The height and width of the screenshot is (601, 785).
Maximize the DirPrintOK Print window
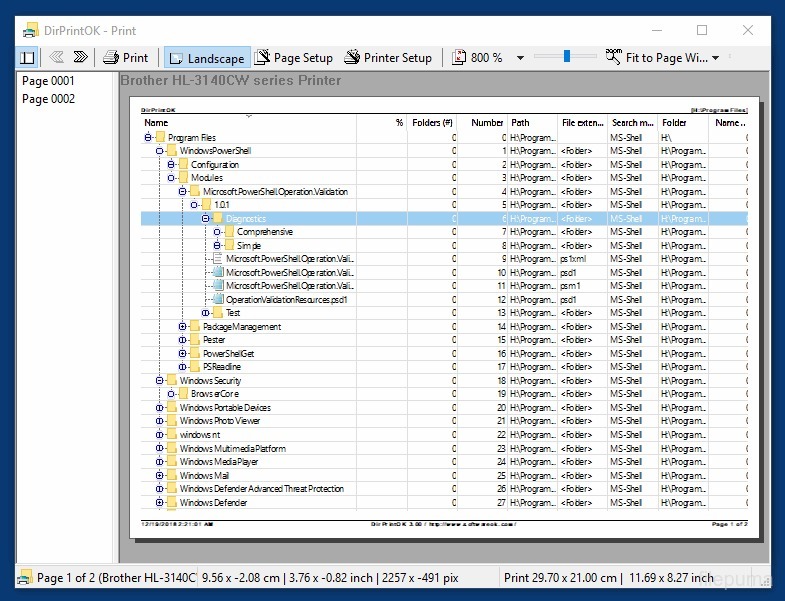(701, 30)
